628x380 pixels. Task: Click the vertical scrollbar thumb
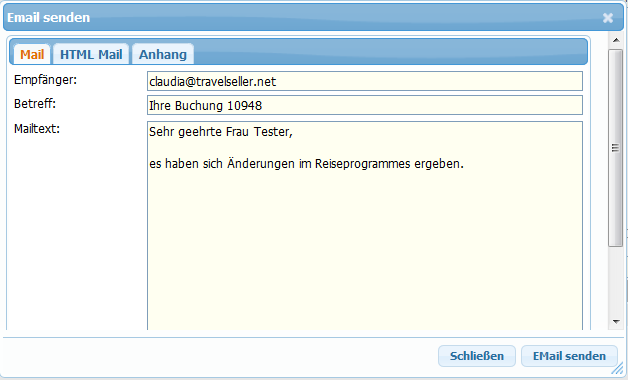616,148
